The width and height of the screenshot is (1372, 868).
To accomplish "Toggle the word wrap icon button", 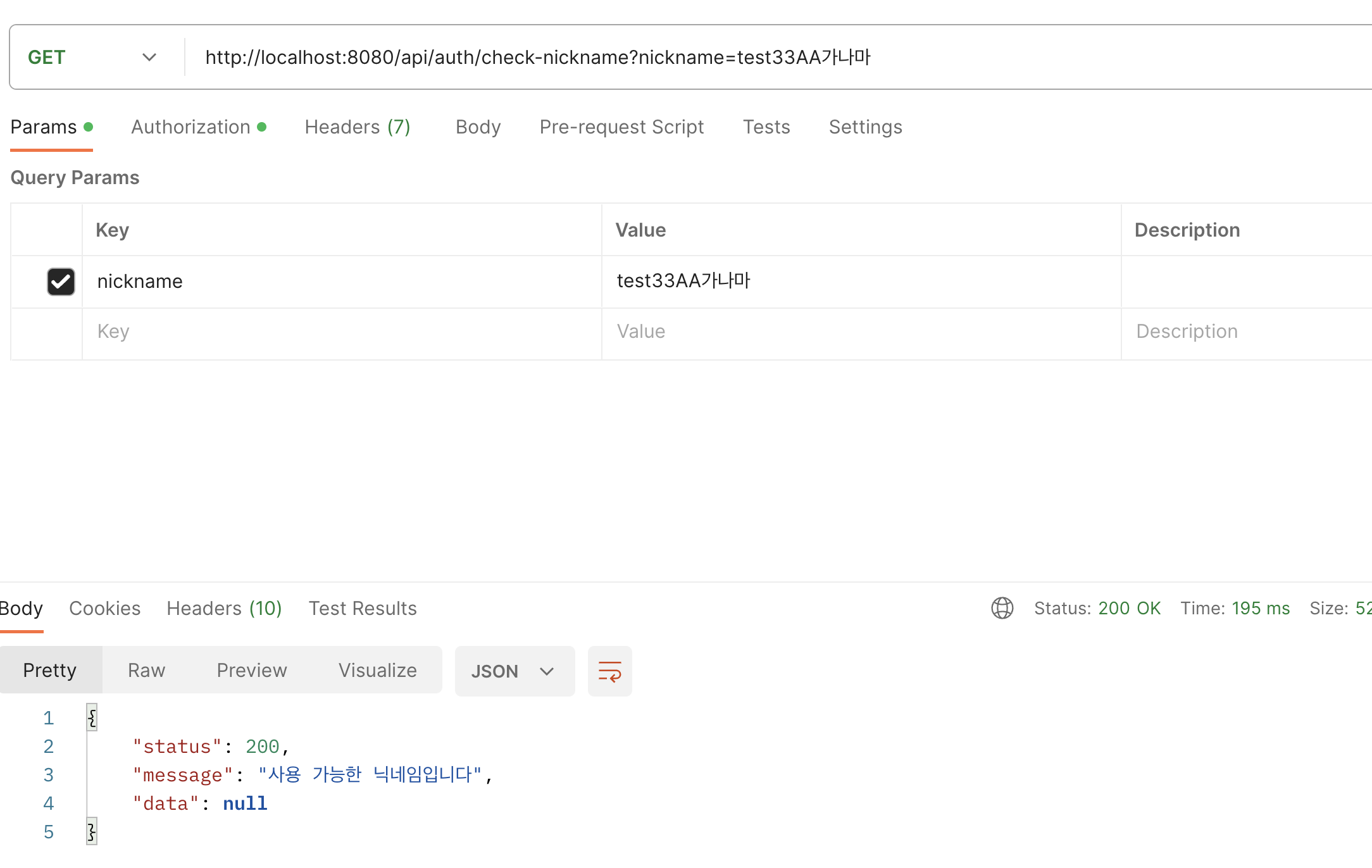I will click(x=609, y=671).
